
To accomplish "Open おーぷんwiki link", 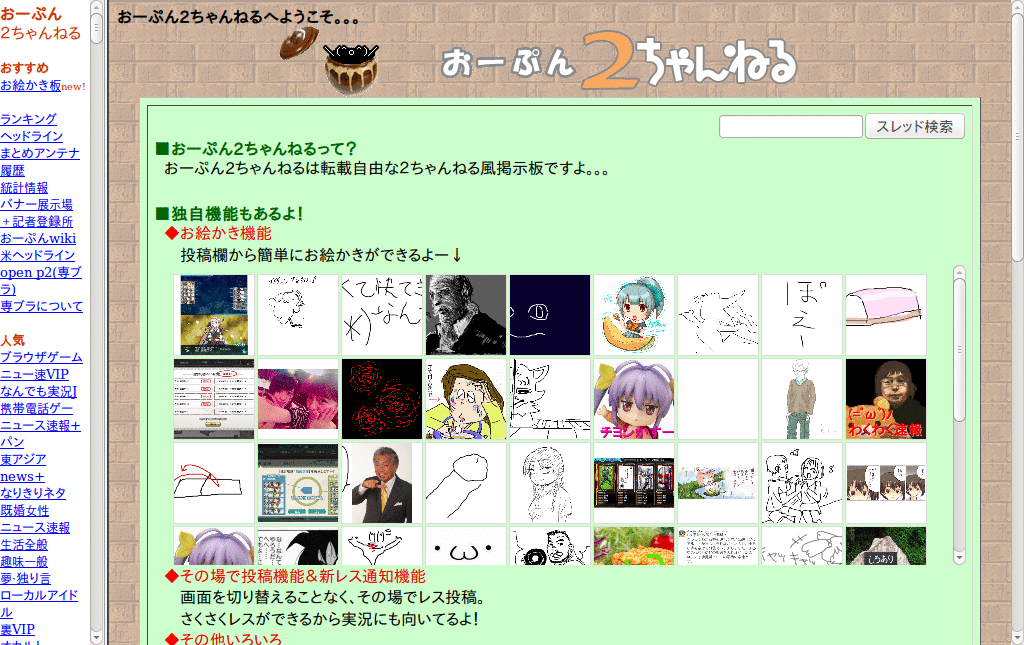I will tap(38, 238).
